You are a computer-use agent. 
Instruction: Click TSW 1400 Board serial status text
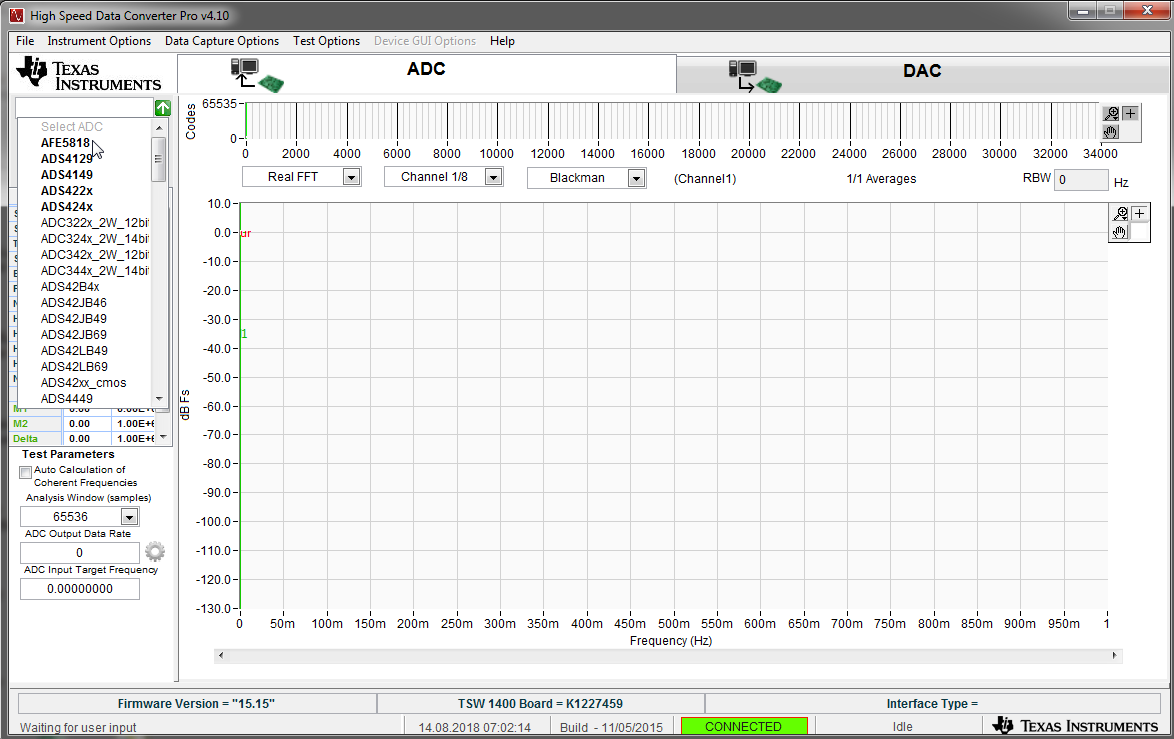click(x=541, y=704)
